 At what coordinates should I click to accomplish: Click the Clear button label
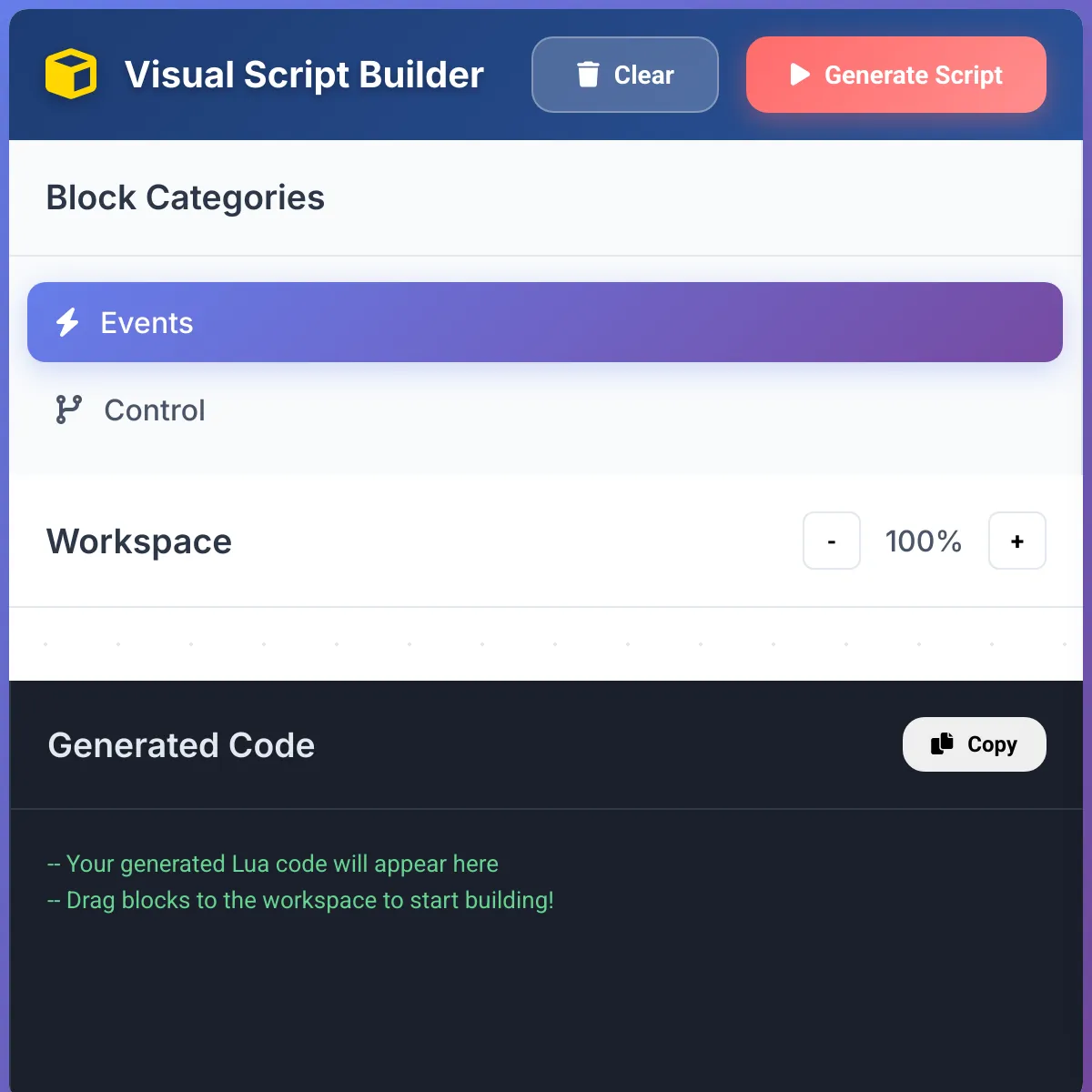point(643,75)
